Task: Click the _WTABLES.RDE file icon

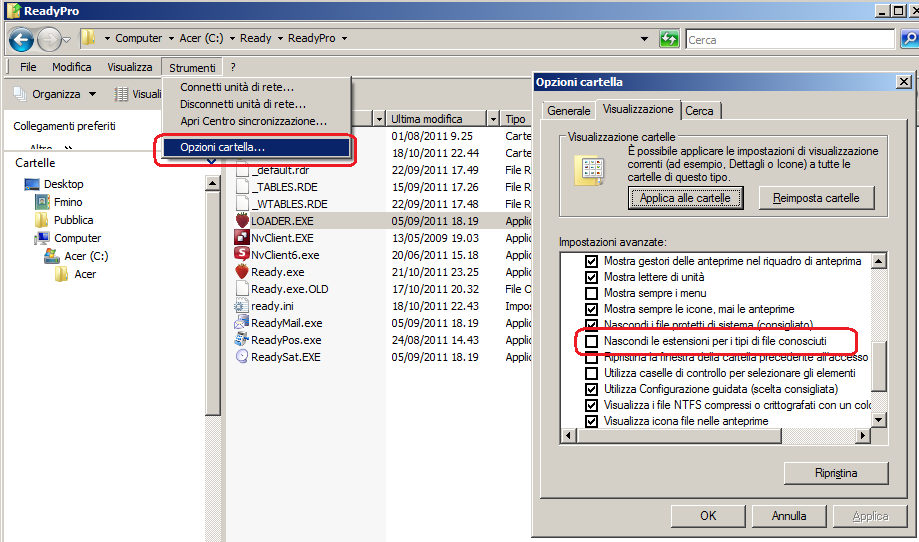Action: click(x=242, y=204)
